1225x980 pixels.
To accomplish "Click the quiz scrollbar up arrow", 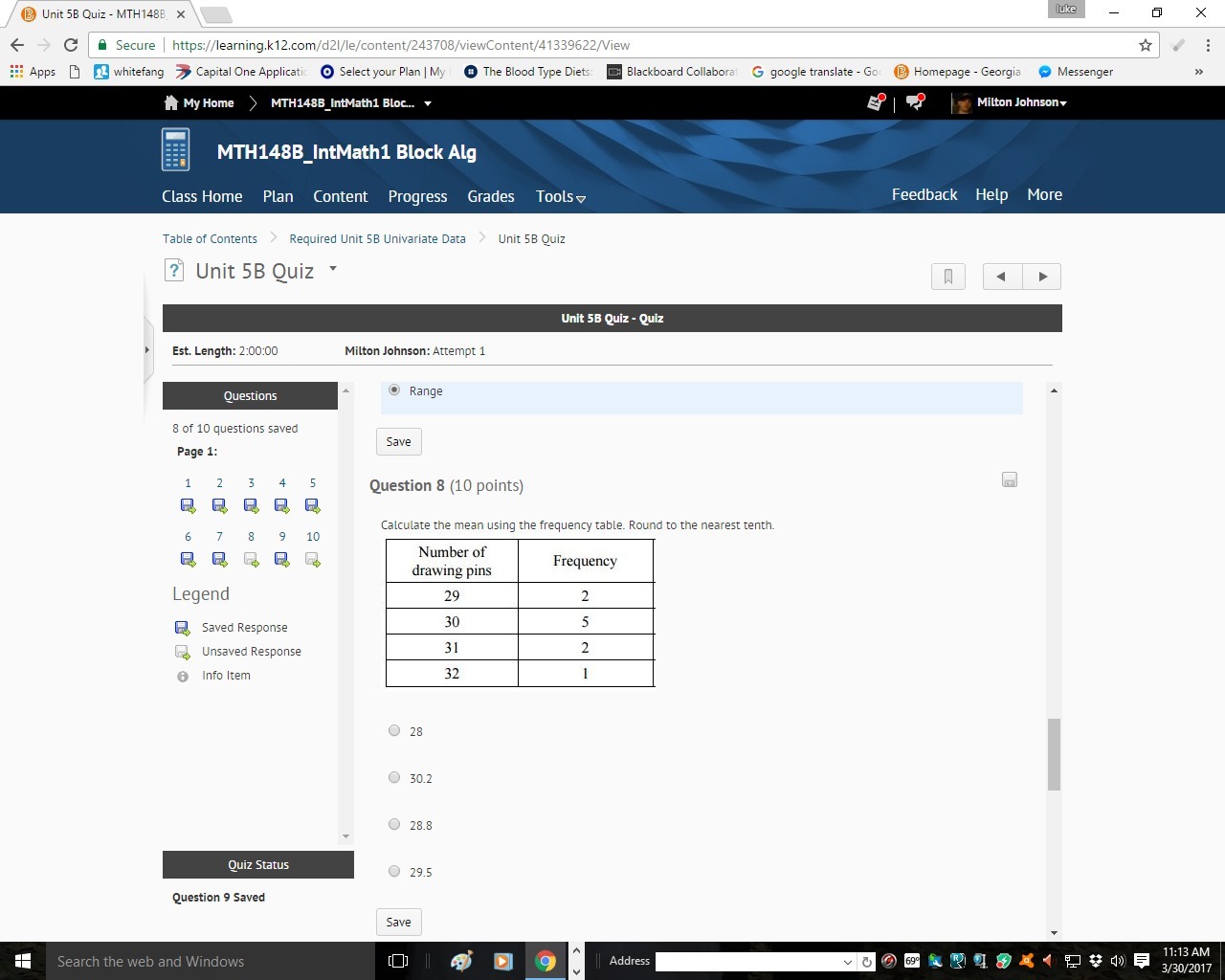I will 1054,390.
